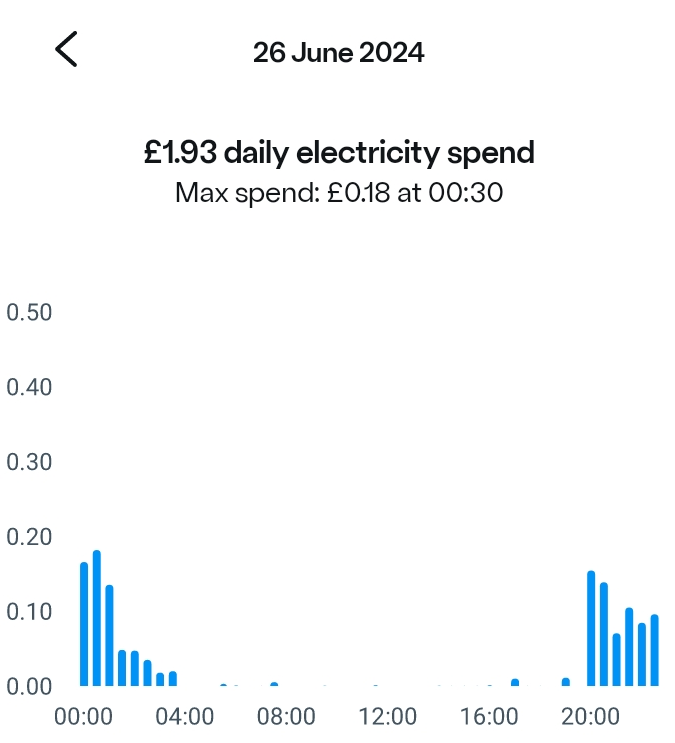Viewport: 675px width, 743px height.
Task: Click the 0.10 value axis label
Action: tap(29, 611)
